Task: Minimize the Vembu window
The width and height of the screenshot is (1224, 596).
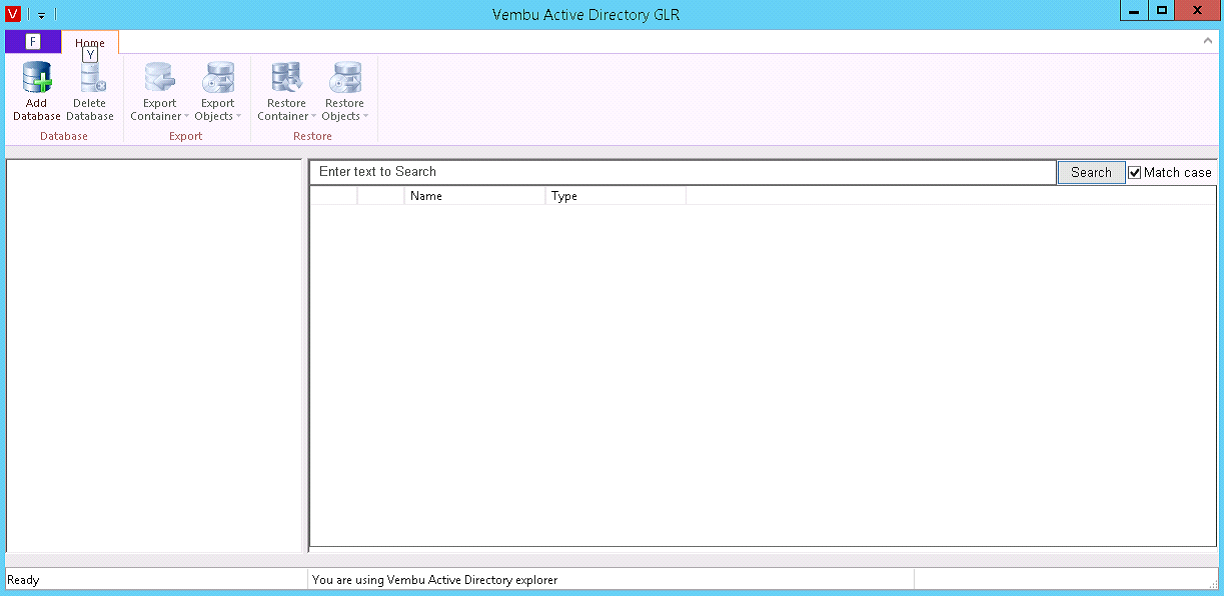Action: (1132, 10)
